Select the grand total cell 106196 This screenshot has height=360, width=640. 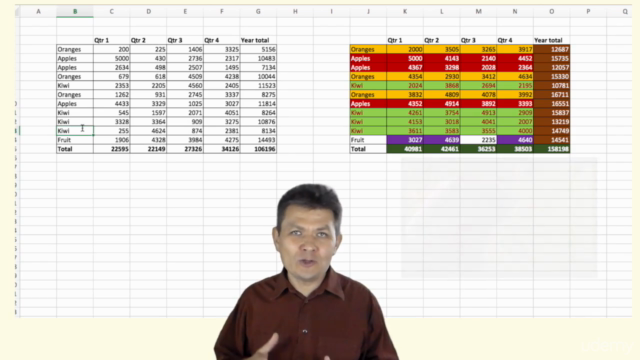pos(258,149)
